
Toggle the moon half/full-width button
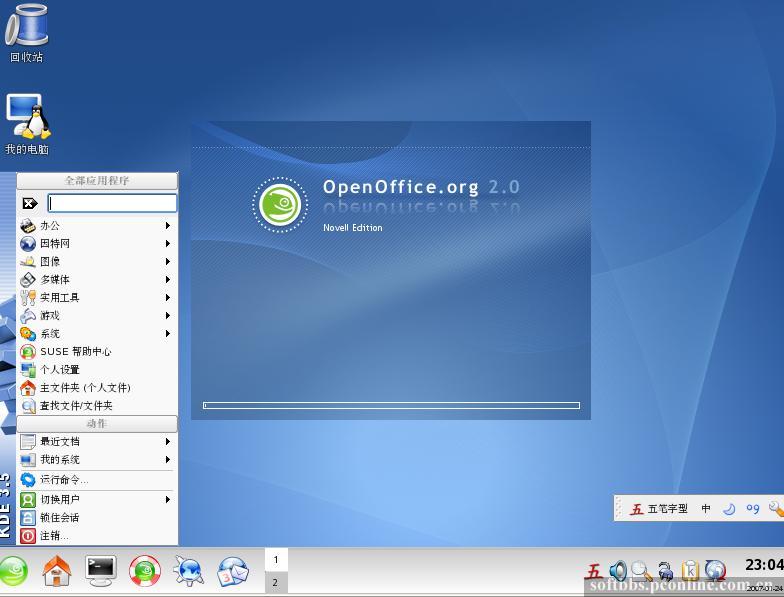[729, 509]
